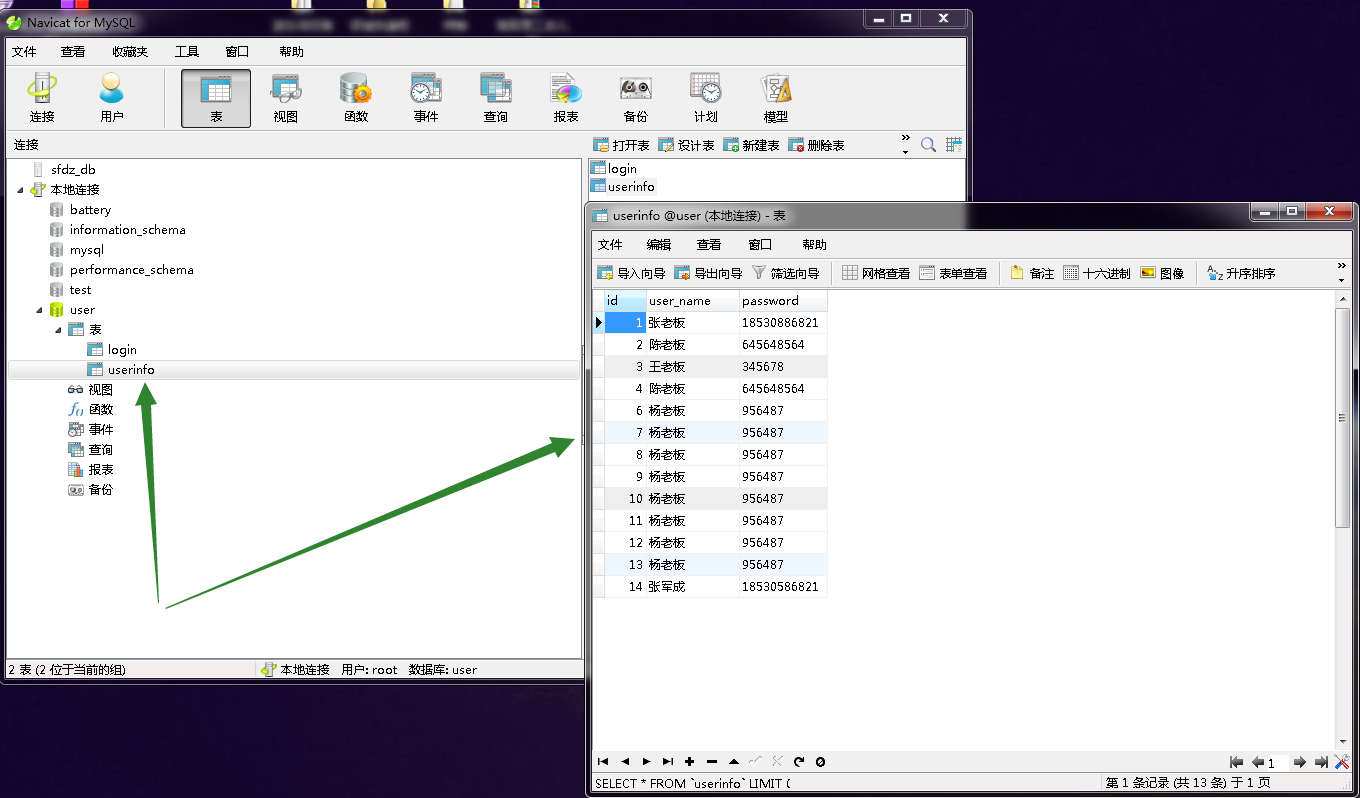
Task: Select the 备份 (Backup) tool
Action: [634, 95]
